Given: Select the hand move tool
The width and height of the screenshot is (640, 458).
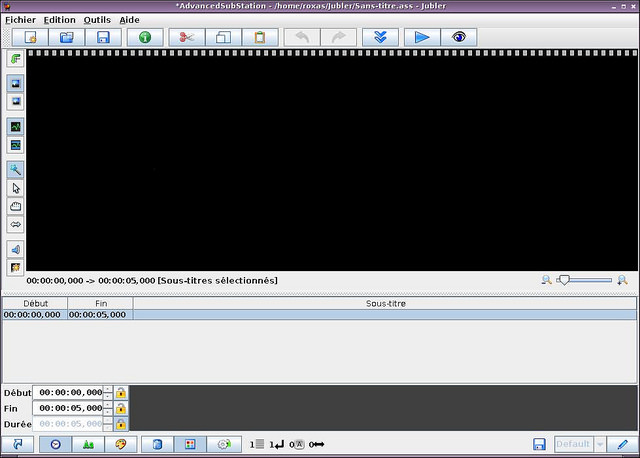Looking at the screenshot, I should tap(16, 206).
